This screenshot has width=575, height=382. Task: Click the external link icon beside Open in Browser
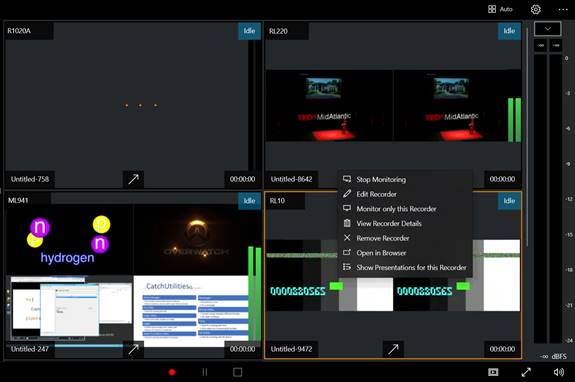(347, 252)
